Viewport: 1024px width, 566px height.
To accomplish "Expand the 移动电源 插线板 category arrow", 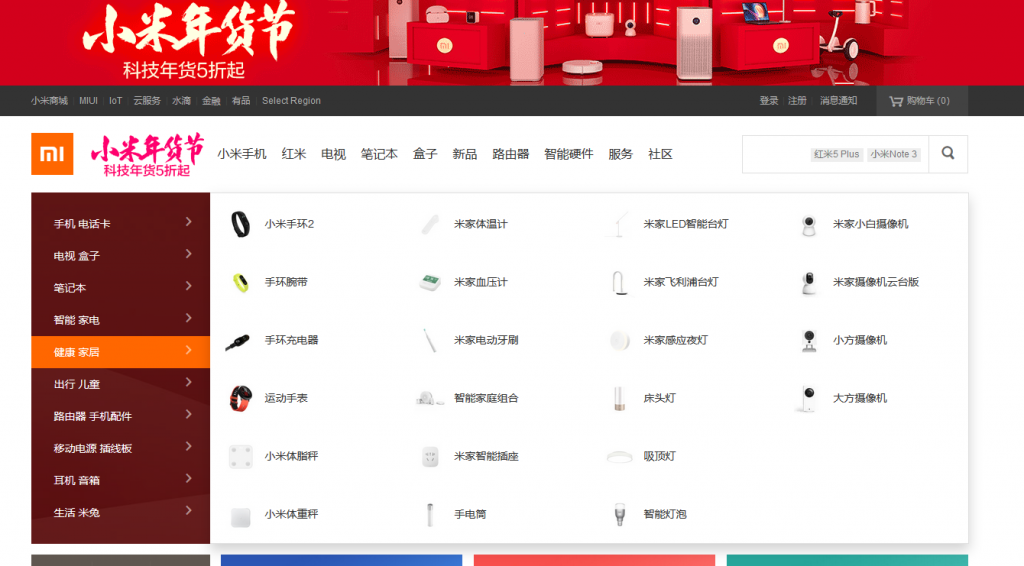I will (188, 447).
